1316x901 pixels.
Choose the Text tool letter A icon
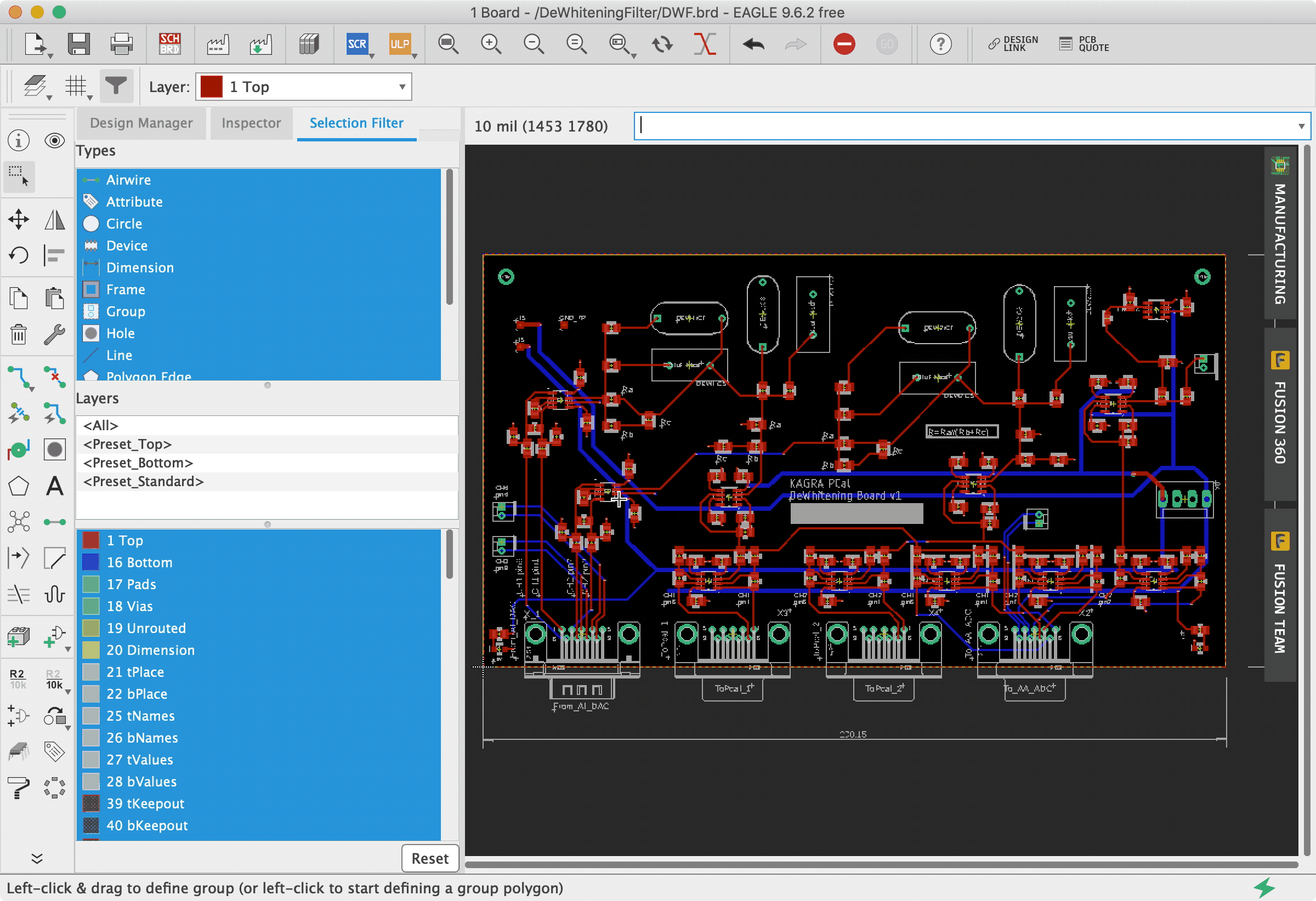(54, 486)
